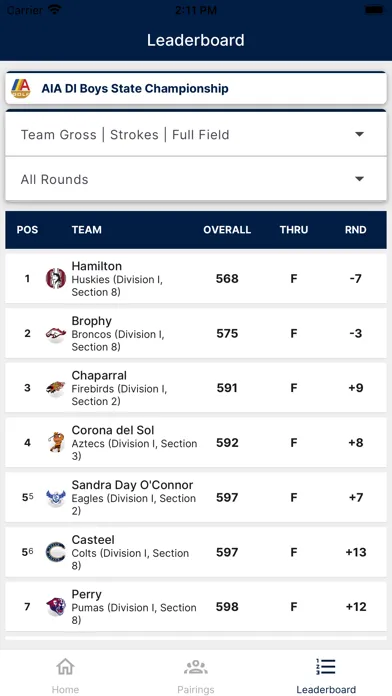Open the Home tab
The height and width of the screenshot is (696, 392).
65,676
